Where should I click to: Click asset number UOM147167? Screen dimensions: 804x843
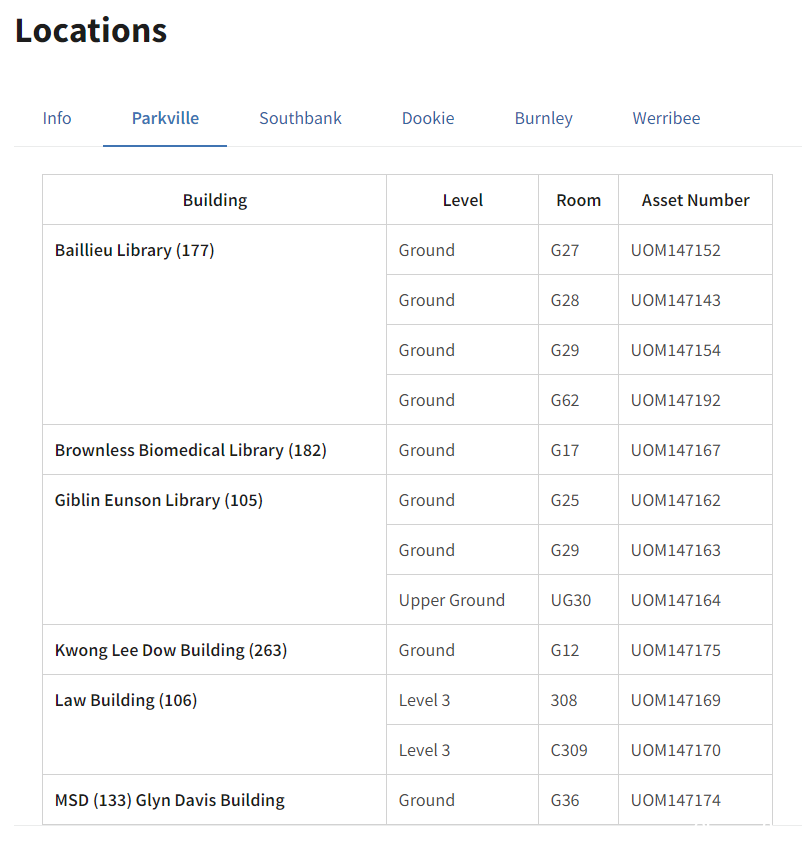[695, 450]
